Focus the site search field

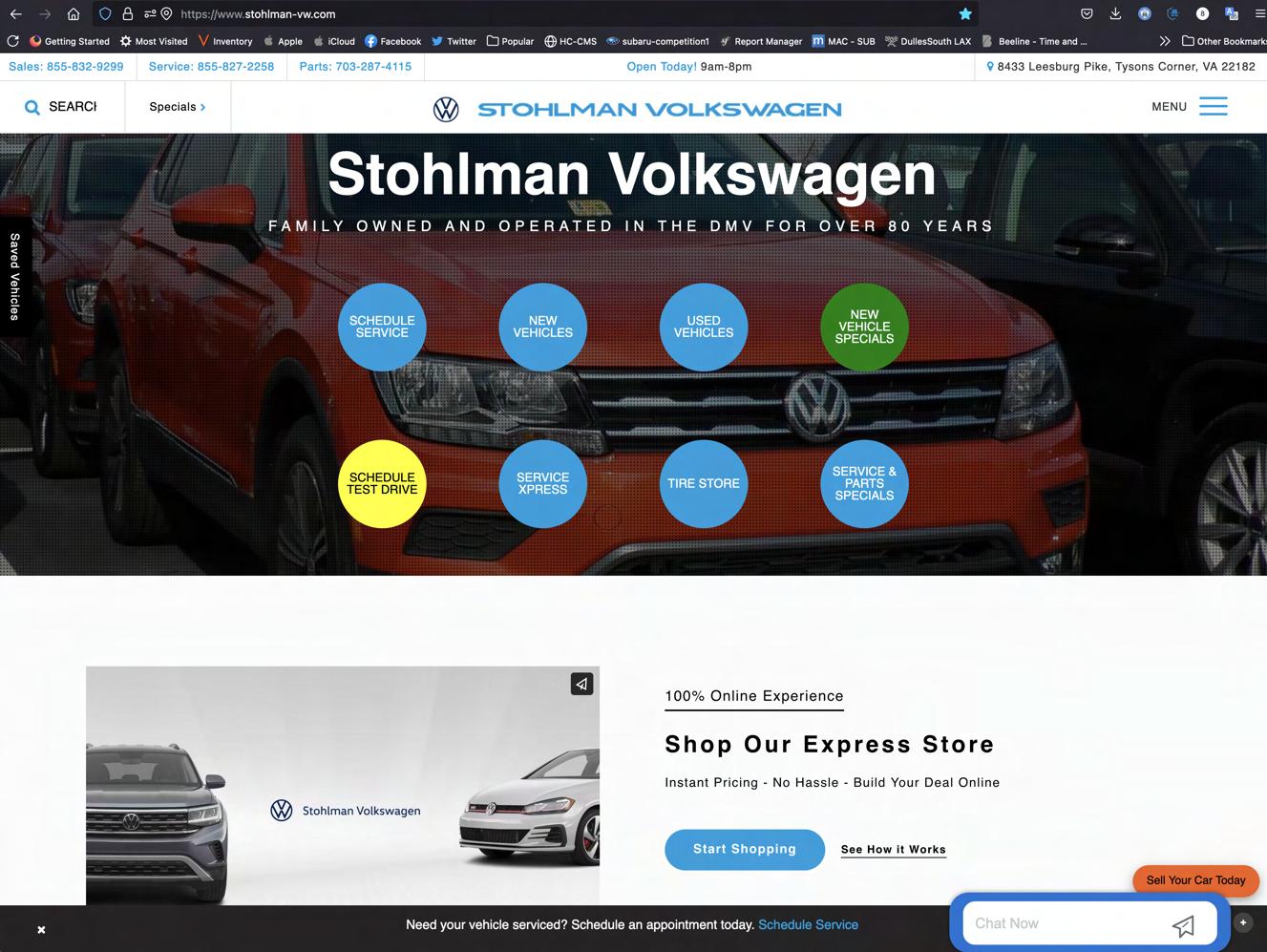click(x=74, y=107)
